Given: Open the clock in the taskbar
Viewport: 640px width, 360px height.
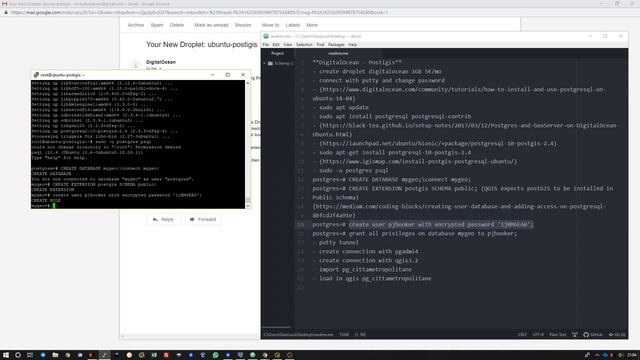Looking at the screenshot, I should click(x=632, y=355).
